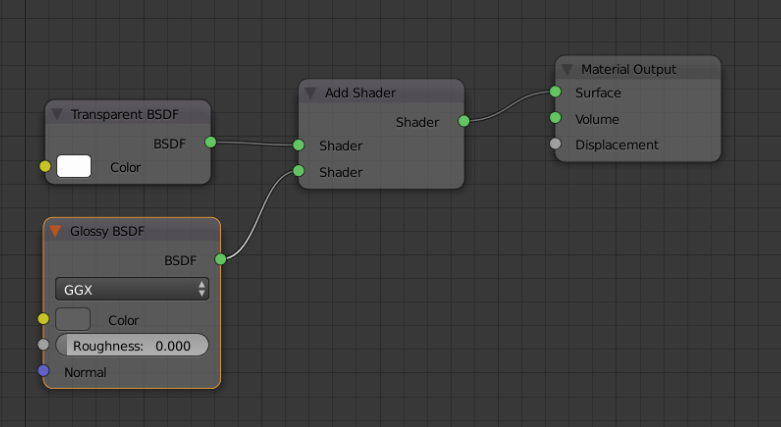This screenshot has height=427, width=781.
Task: Click the second Shader input socket
Action: [x=299, y=171]
